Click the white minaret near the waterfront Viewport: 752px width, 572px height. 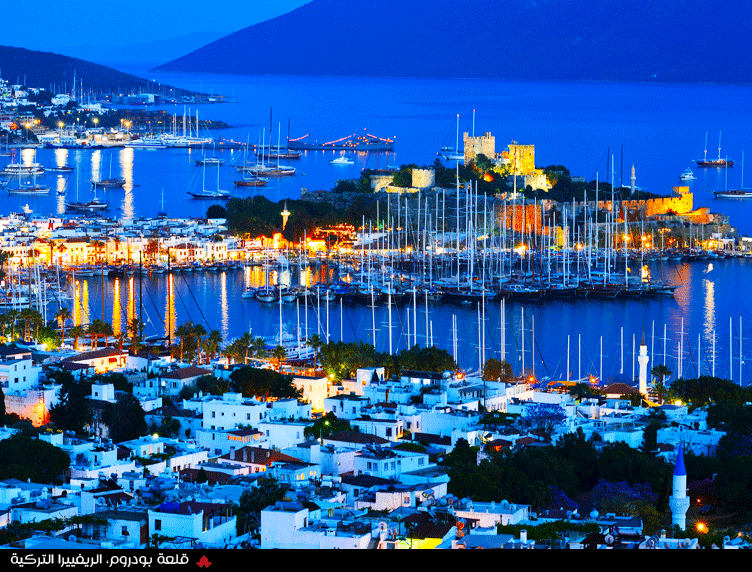[x=642, y=367]
